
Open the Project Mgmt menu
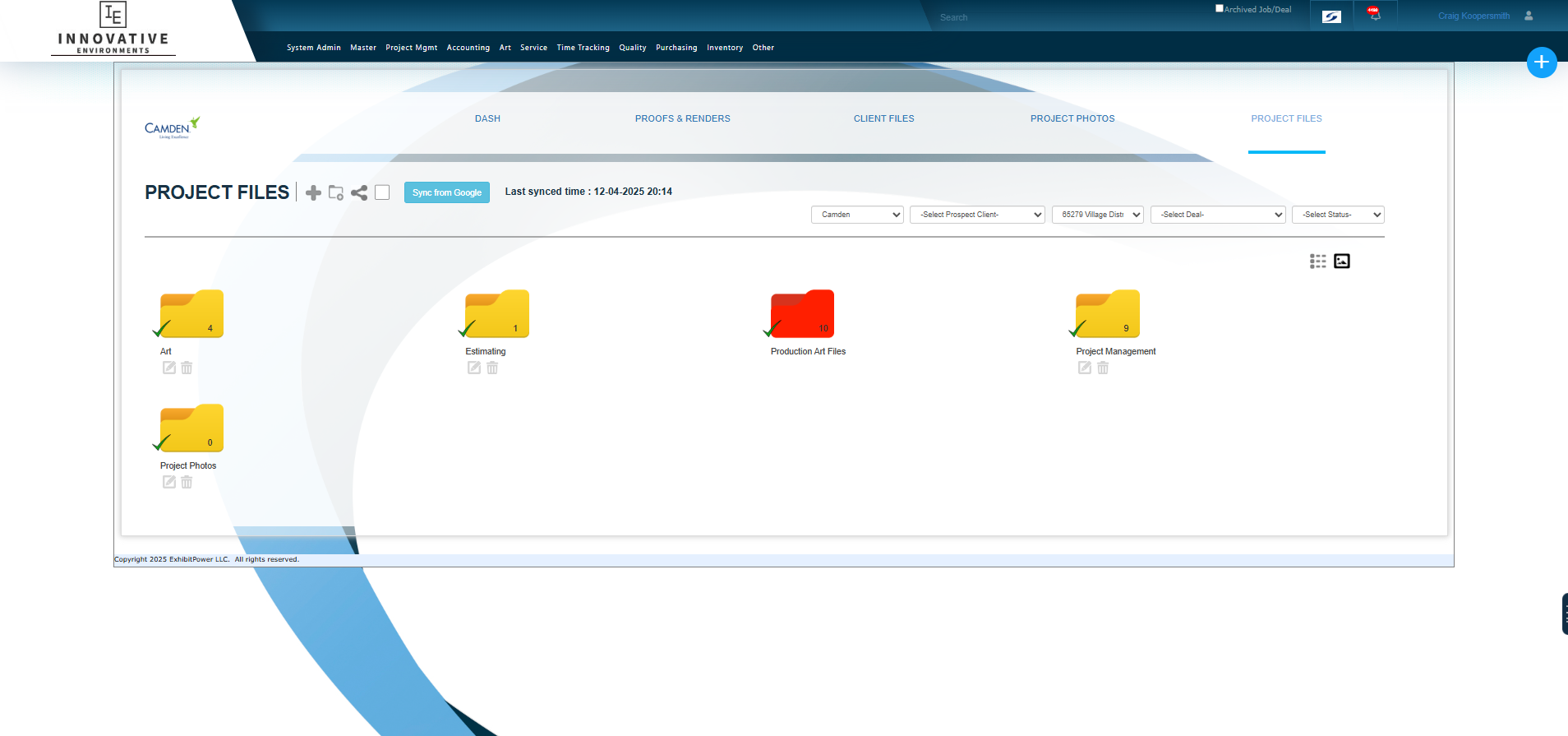(412, 48)
